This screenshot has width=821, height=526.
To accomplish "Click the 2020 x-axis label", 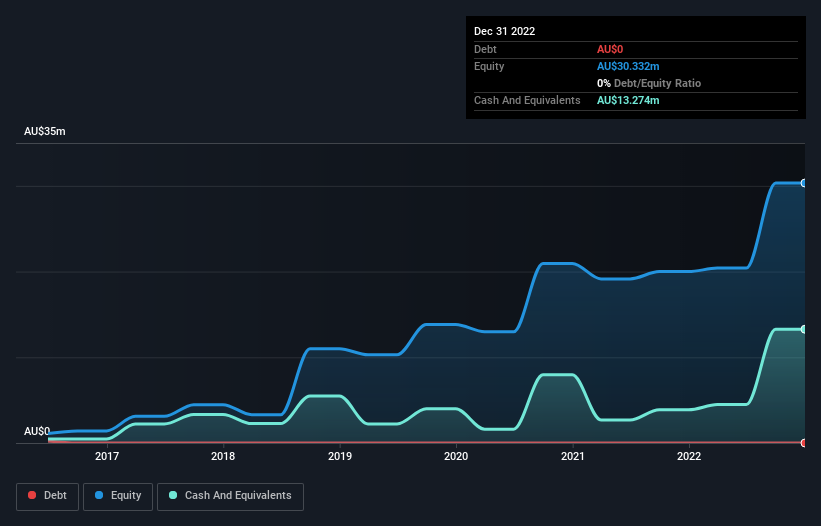I will click(x=456, y=456).
